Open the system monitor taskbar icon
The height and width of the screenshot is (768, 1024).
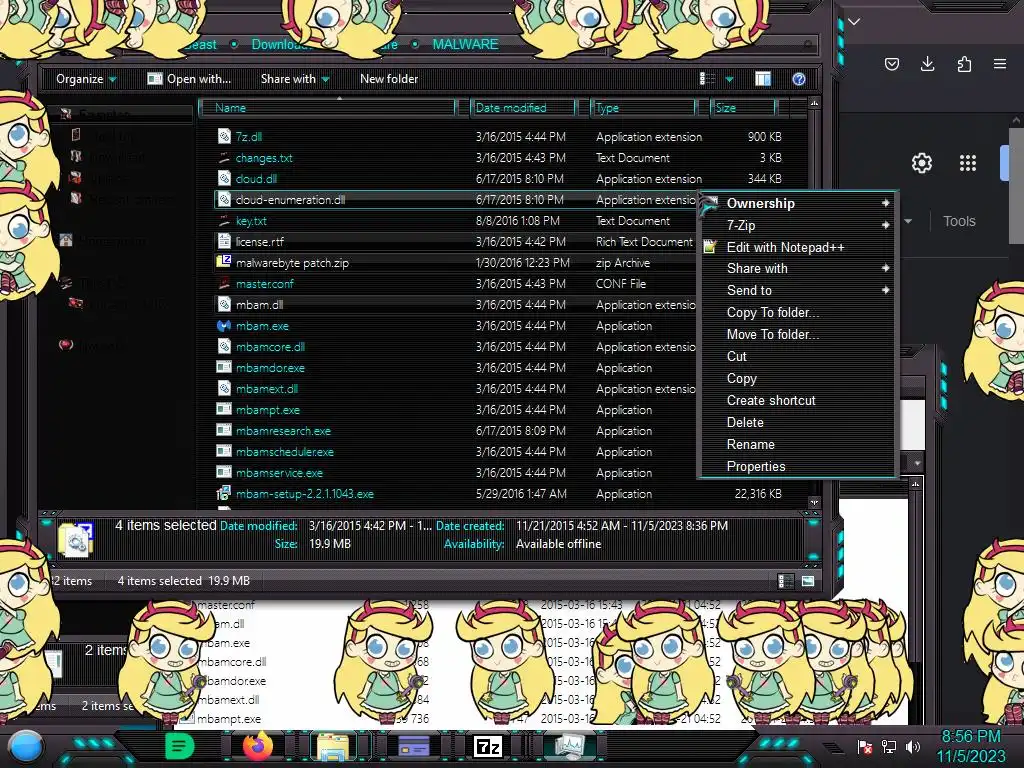(x=570, y=746)
